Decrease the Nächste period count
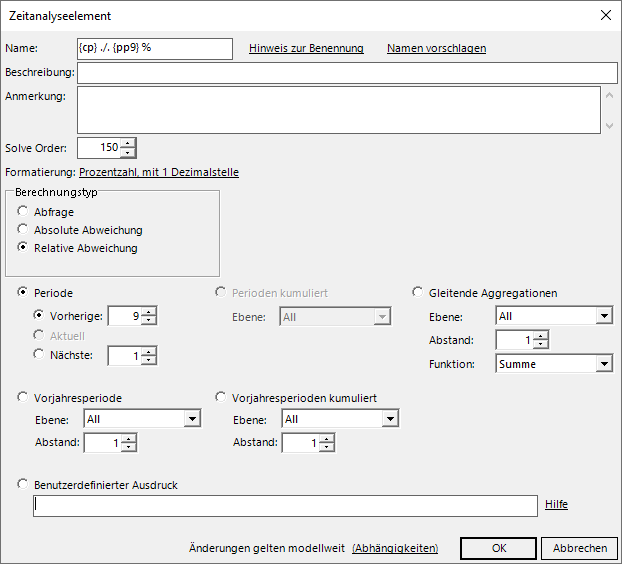 pyautogui.click(x=149, y=360)
